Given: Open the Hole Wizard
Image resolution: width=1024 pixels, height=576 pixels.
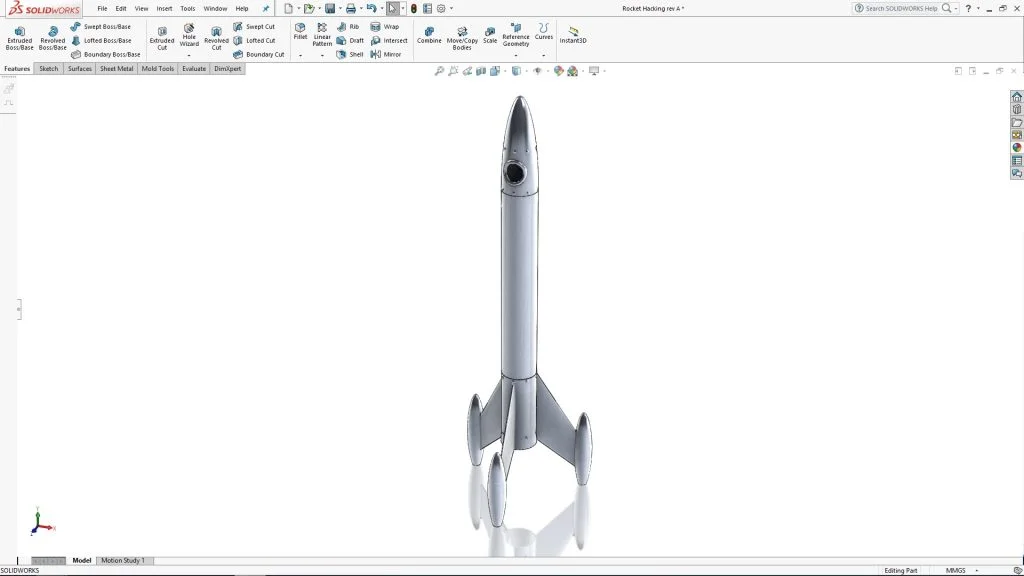Looking at the screenshot, I should click(x=188, y=37).
